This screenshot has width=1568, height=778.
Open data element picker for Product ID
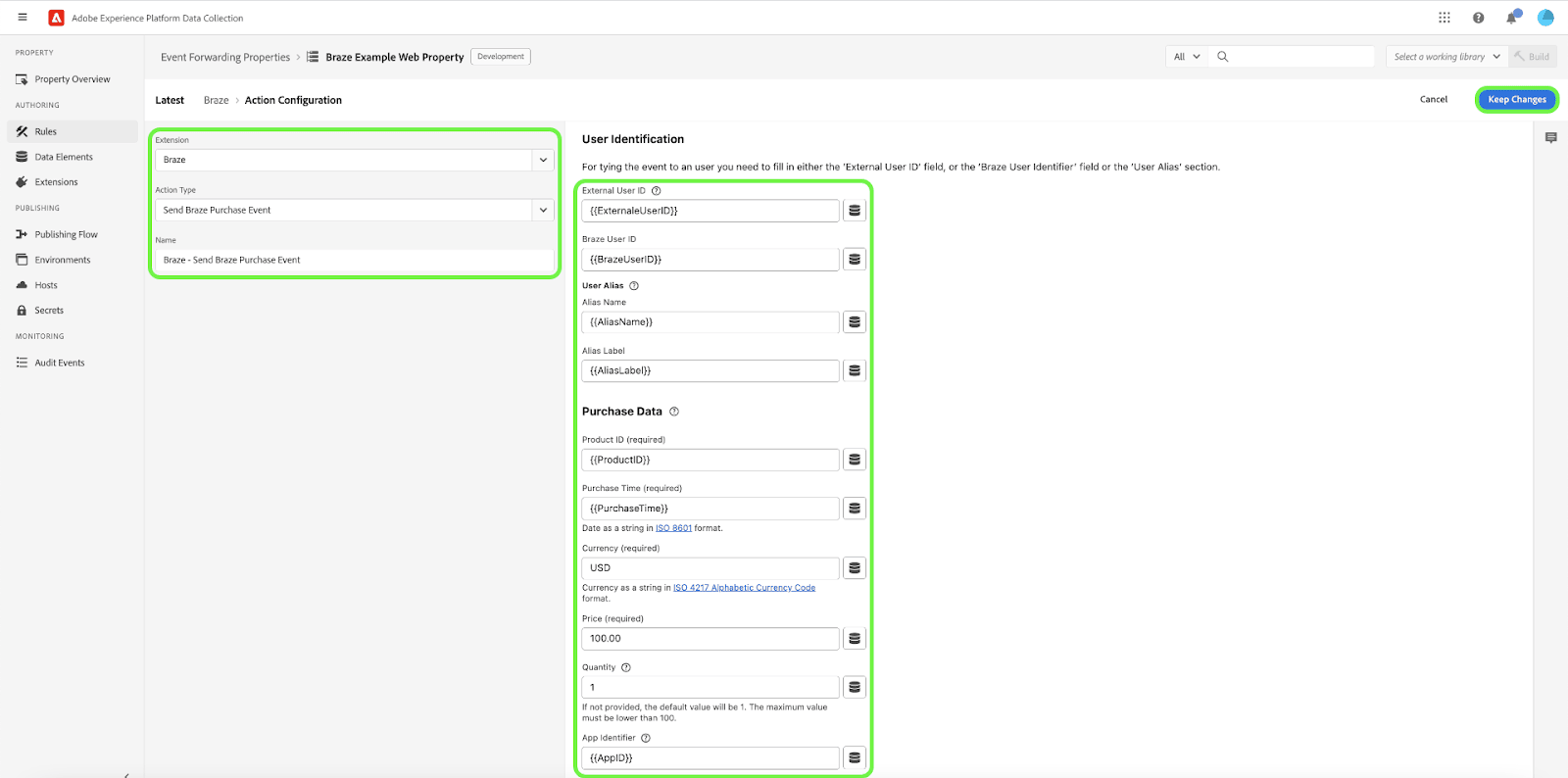click(855, 460)
